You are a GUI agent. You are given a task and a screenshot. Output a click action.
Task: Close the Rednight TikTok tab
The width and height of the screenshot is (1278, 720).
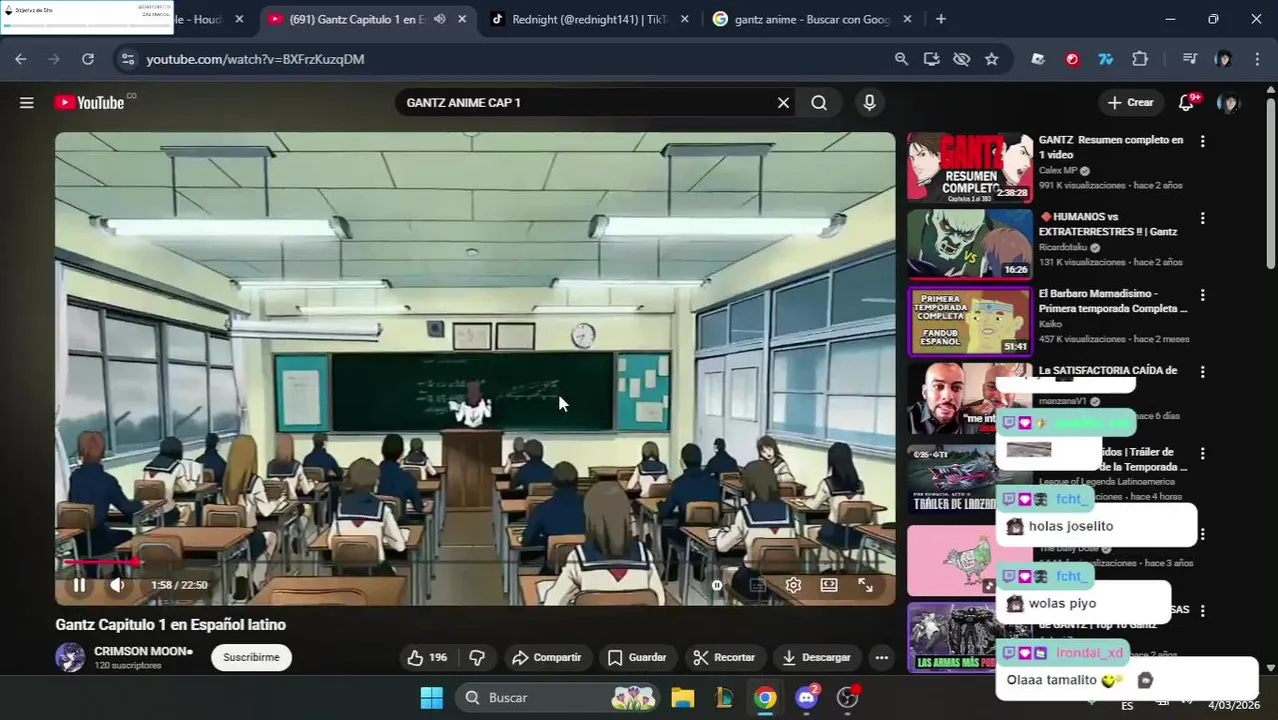[x=685, y=19]
